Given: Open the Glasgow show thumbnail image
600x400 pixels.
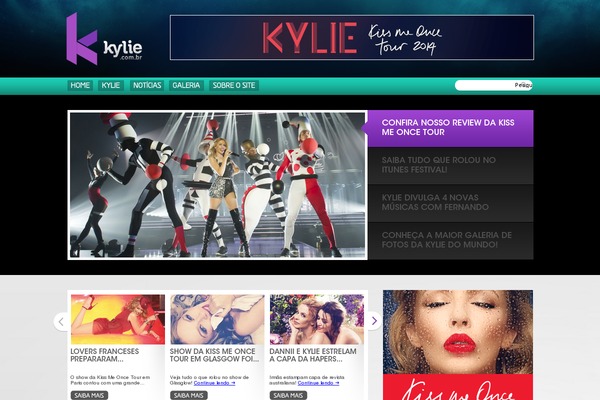Looking at the screenshot, I should tap(217, 319).
